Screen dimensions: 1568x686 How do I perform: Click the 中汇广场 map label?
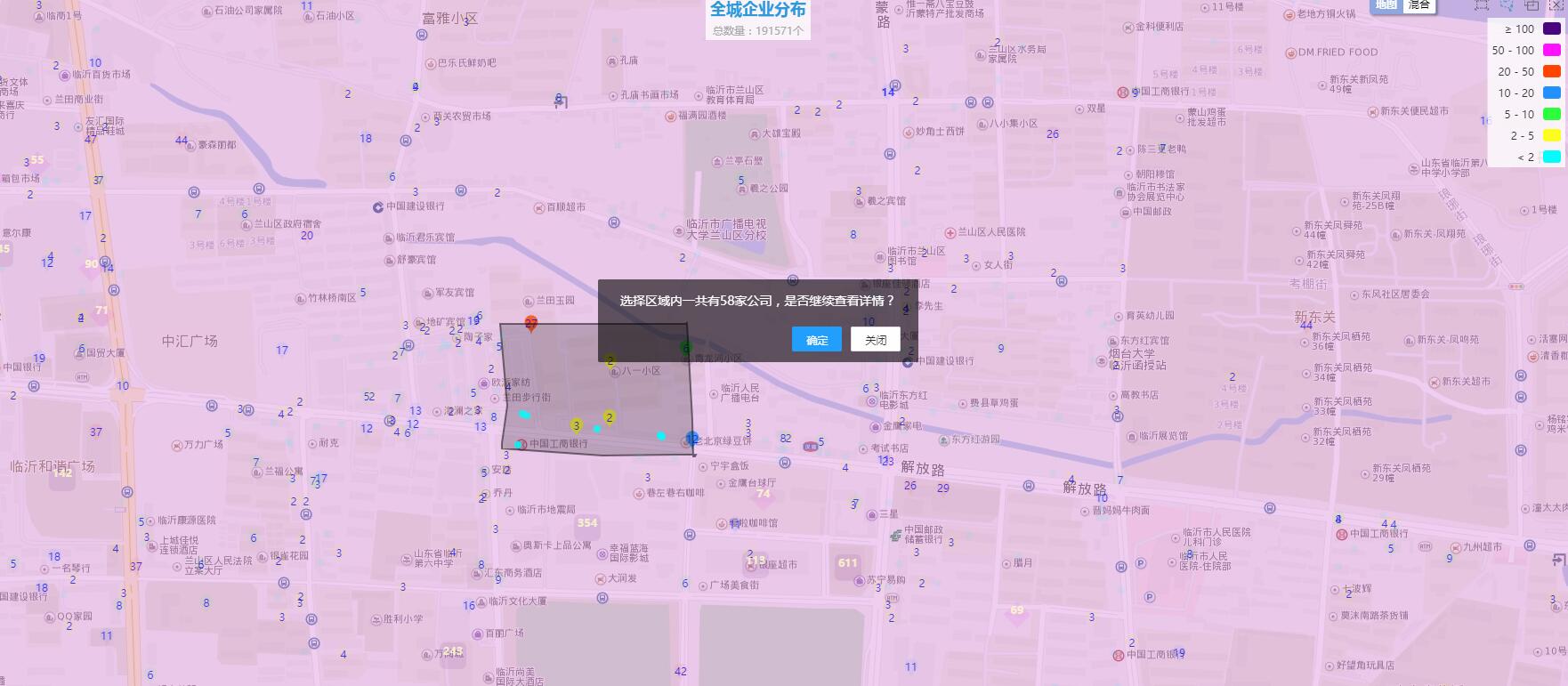190,341
